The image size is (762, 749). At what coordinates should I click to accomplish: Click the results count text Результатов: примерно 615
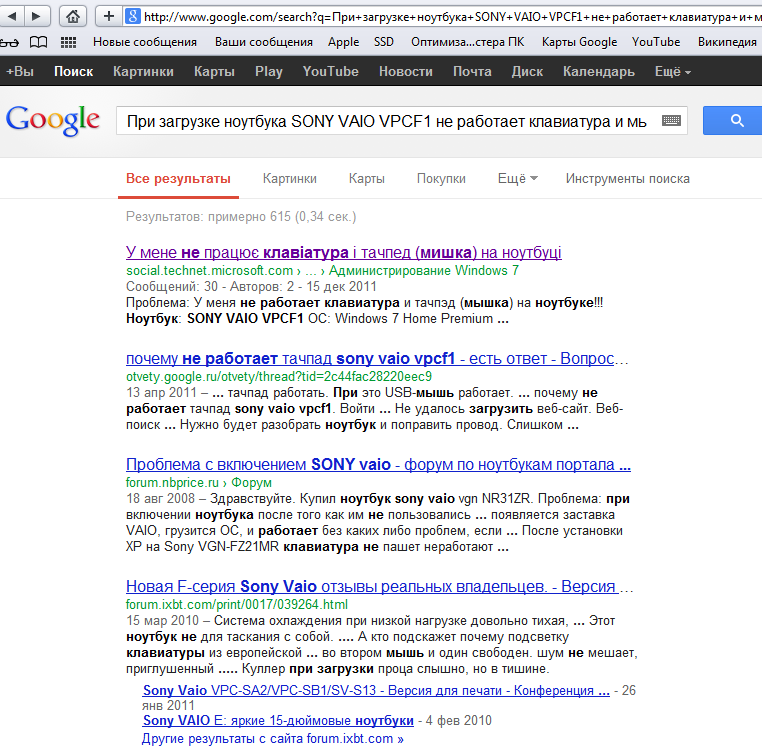point(241,217)
